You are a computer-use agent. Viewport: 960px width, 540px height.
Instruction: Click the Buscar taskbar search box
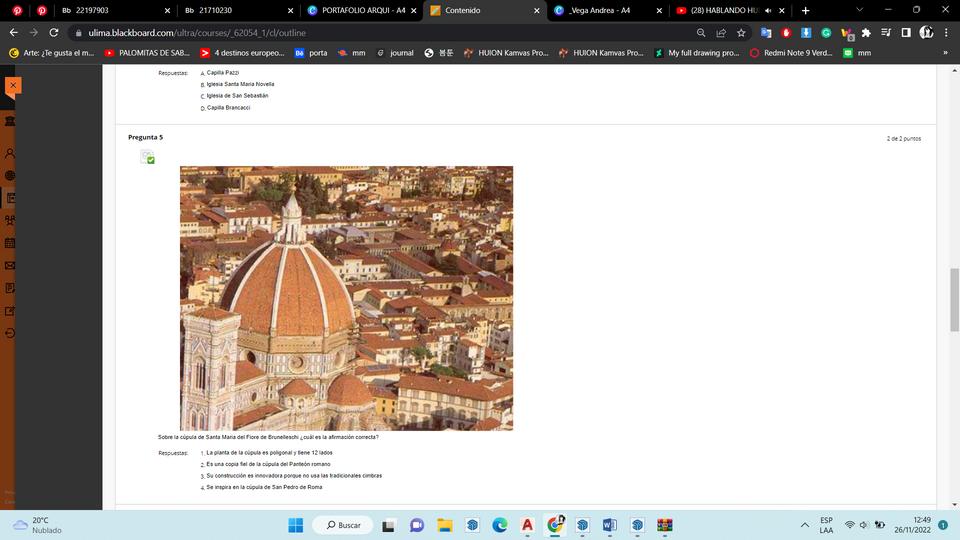(343, 525)
